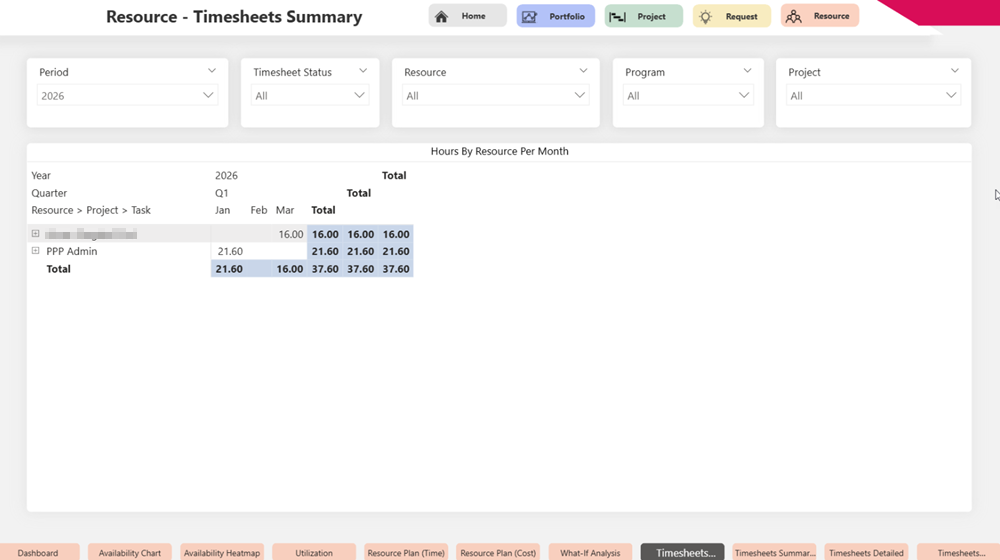The height and width of the screenshot is (560, 1000).
Task: Expand the PPP Admin row
Action: 36,251
